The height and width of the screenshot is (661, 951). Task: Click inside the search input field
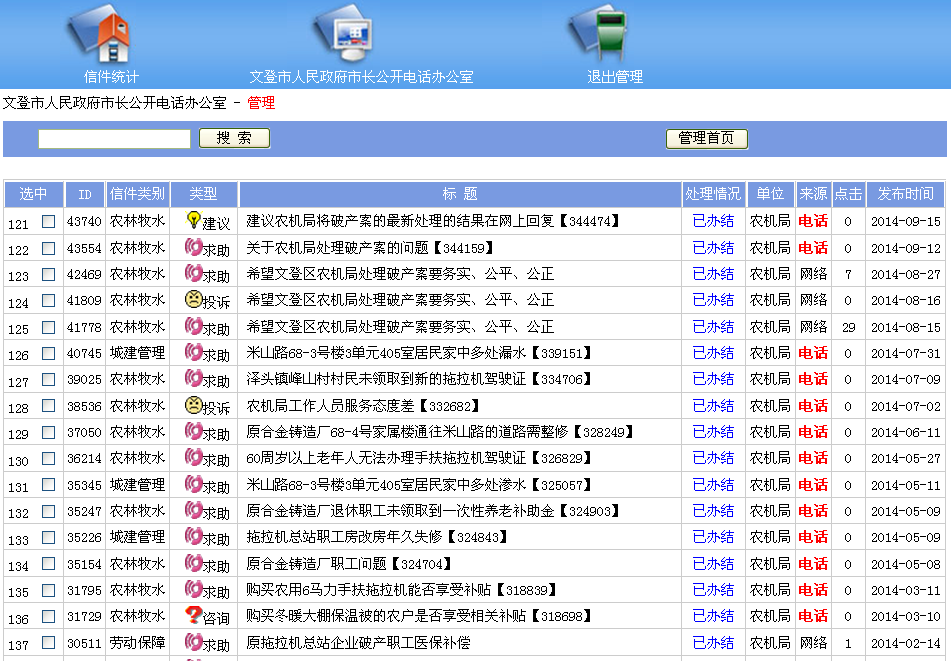coord(113,138)
